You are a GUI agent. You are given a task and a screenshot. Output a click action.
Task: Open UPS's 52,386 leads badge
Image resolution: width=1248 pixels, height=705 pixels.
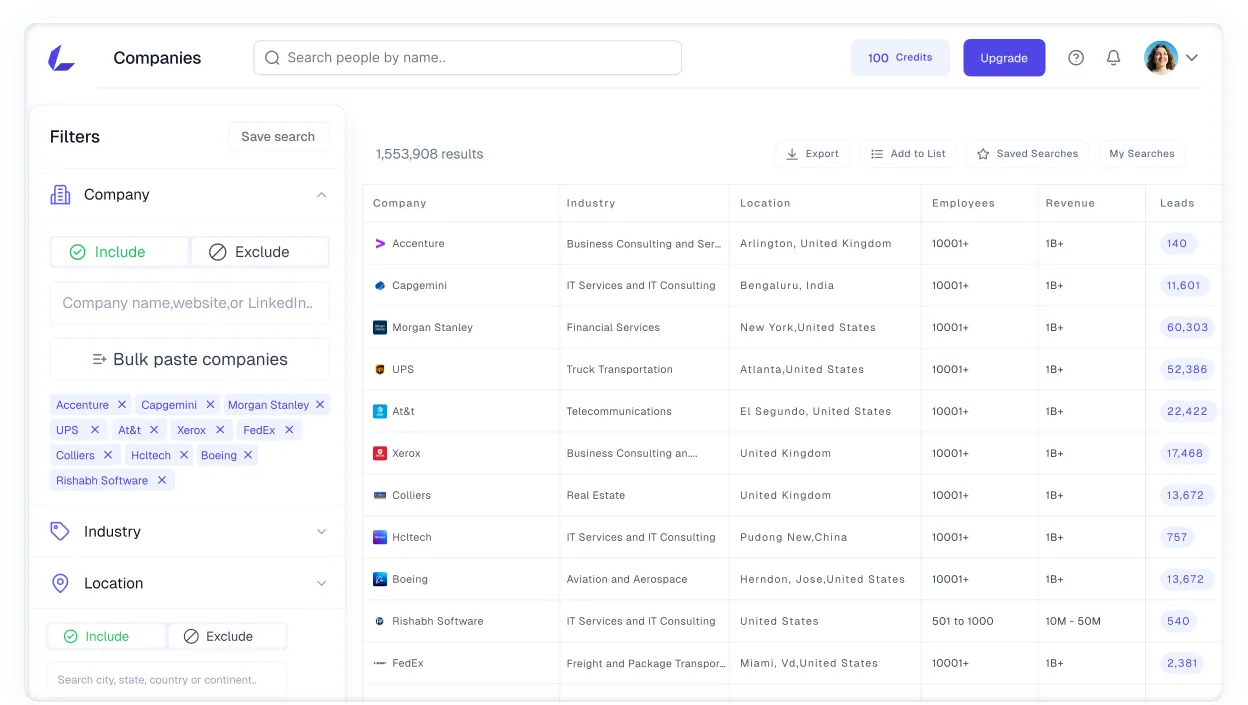click(1188, 369)
